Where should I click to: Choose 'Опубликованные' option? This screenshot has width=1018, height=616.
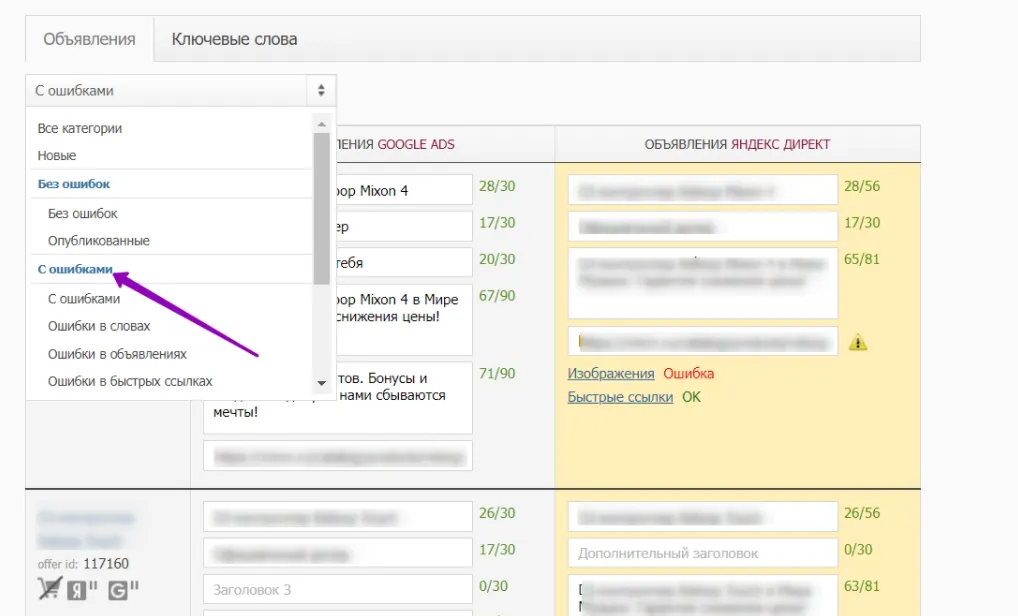[x=99, y=241]
